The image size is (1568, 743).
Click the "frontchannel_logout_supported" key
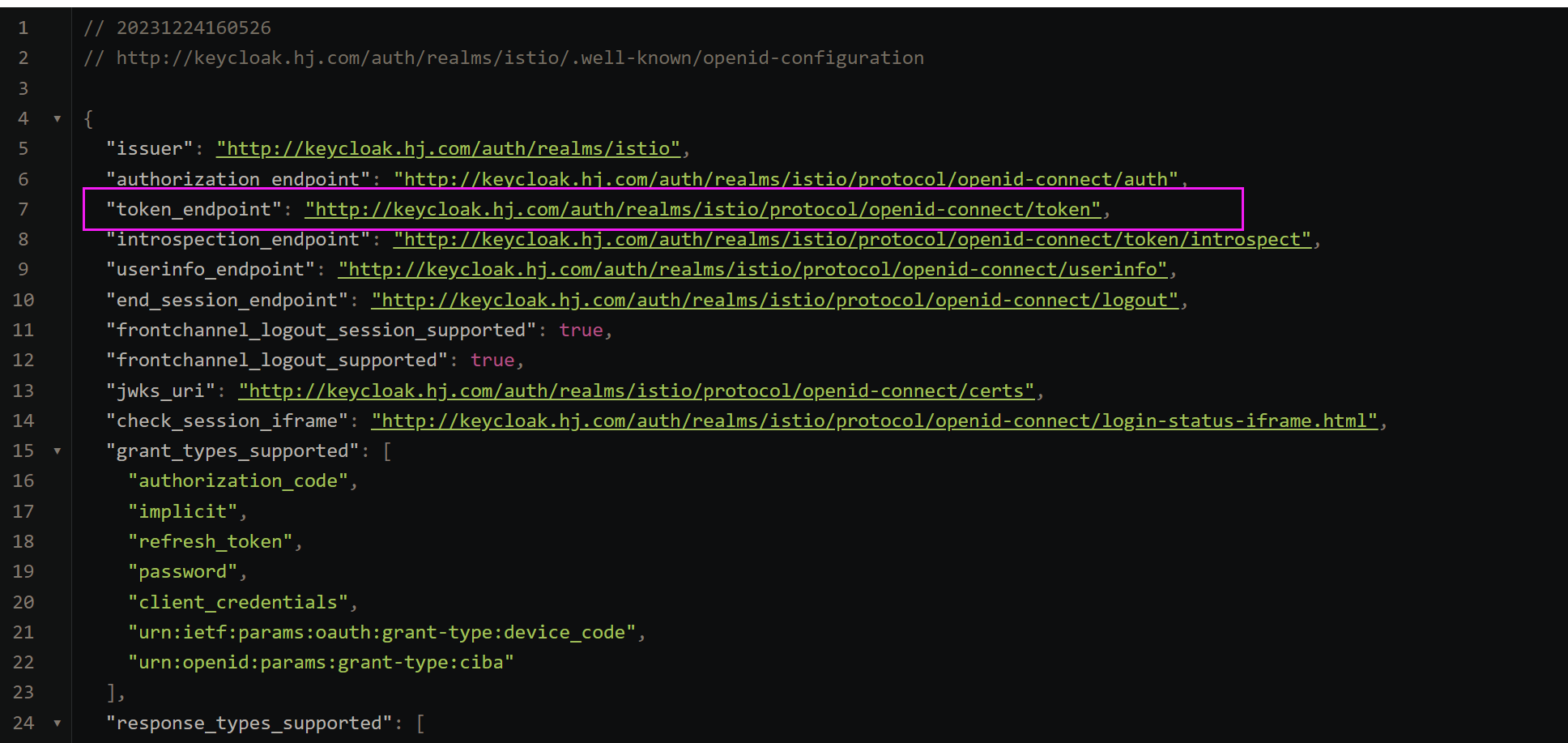pos(277,361)
